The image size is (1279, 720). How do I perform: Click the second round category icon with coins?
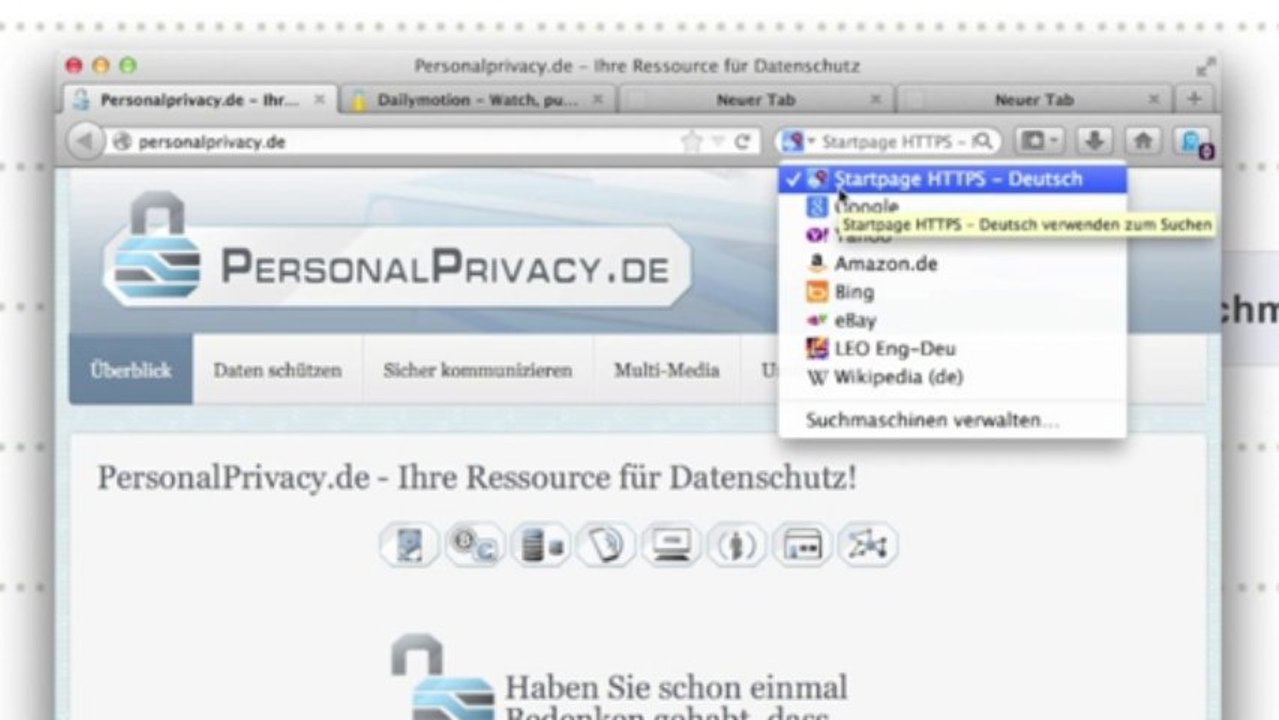[x=474, y=545]
